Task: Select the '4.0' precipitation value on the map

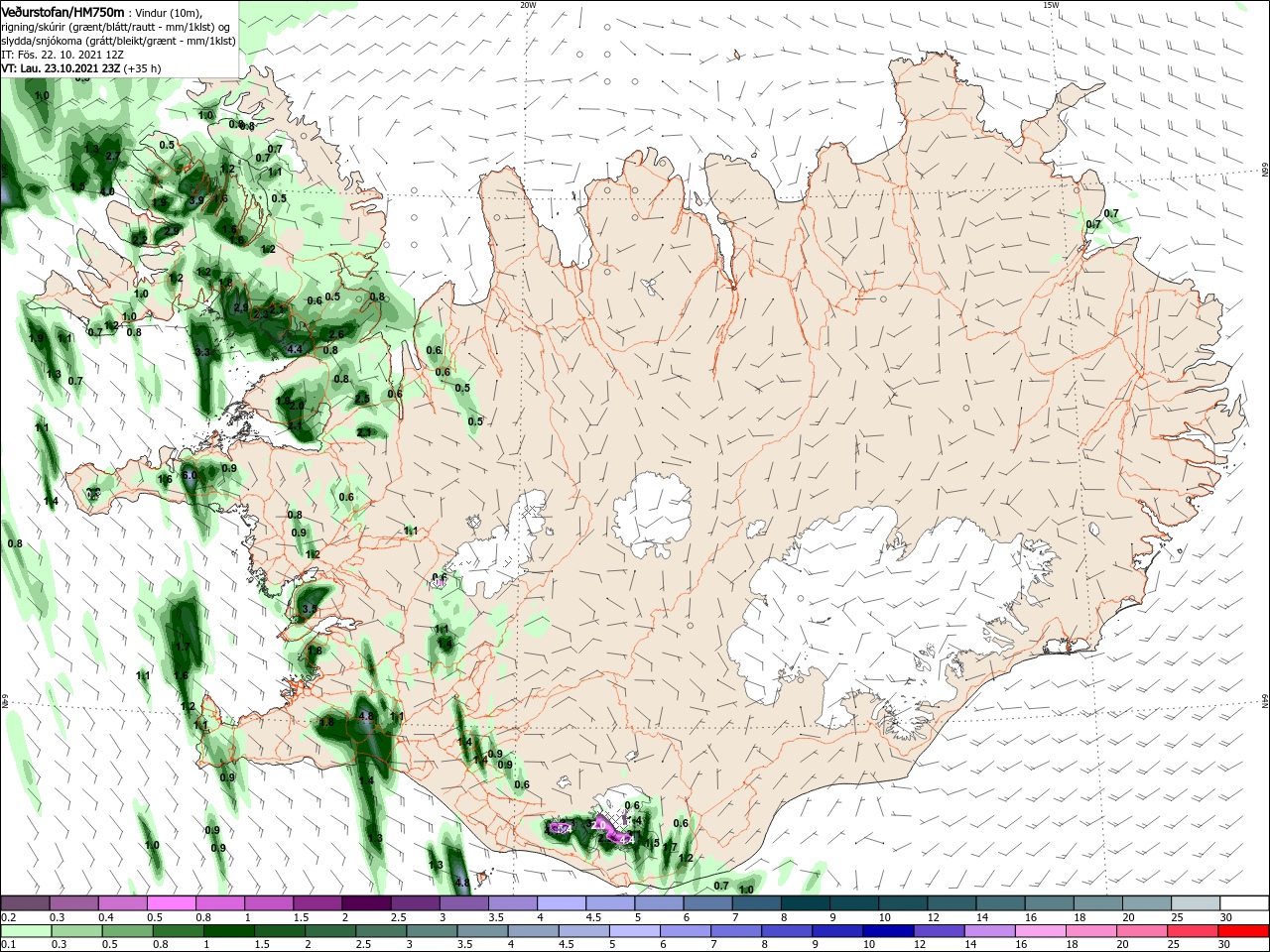Action: pyautogui.click(x=107, y=191)
